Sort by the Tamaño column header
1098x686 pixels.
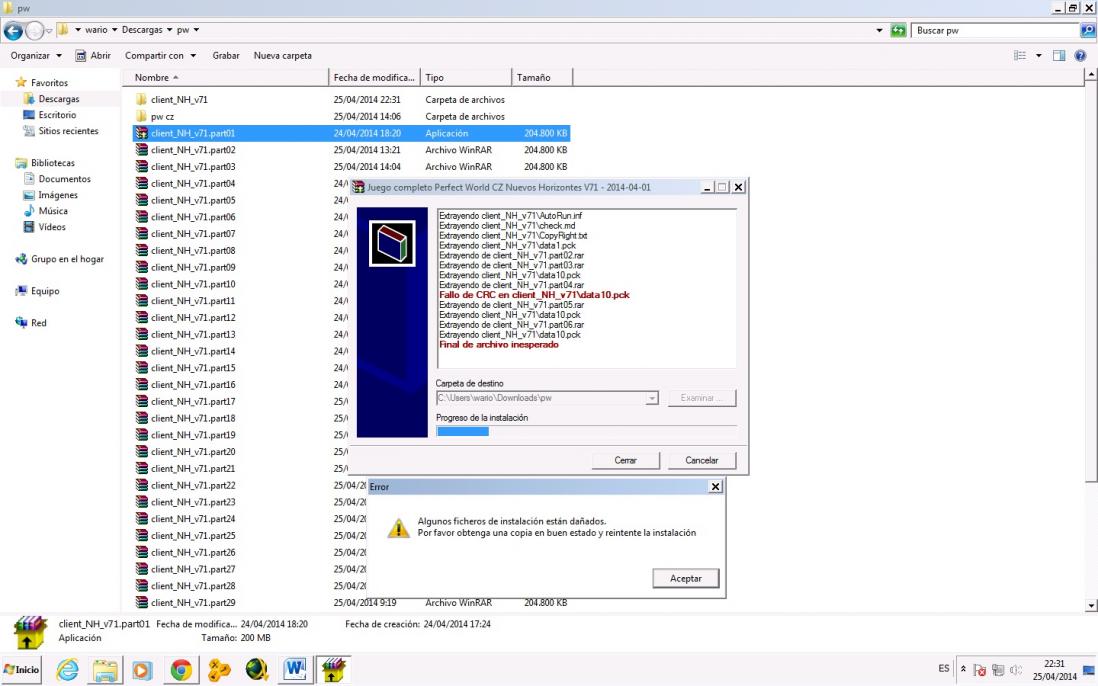coord(542,78)
